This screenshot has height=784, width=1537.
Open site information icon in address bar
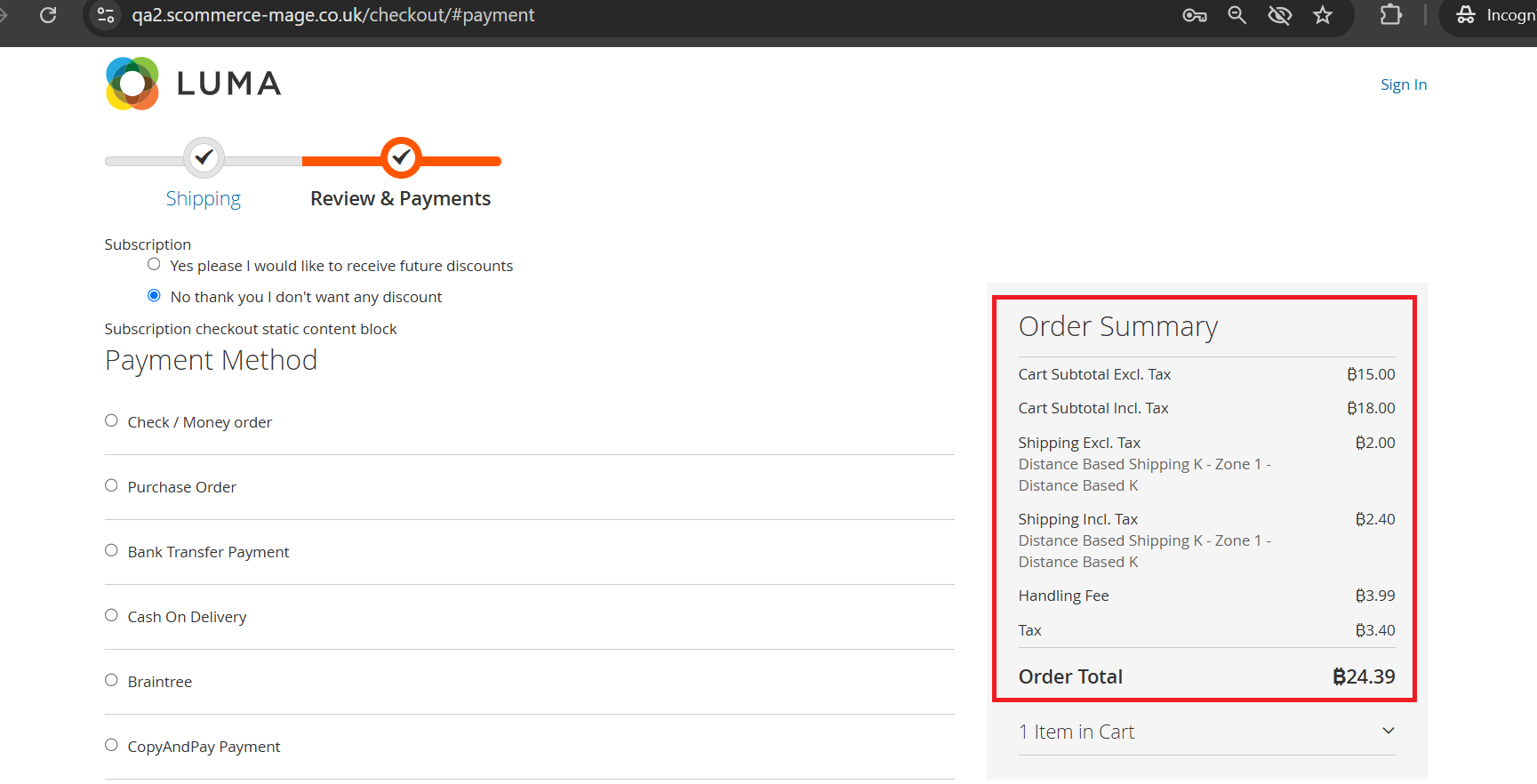[106, 15]
